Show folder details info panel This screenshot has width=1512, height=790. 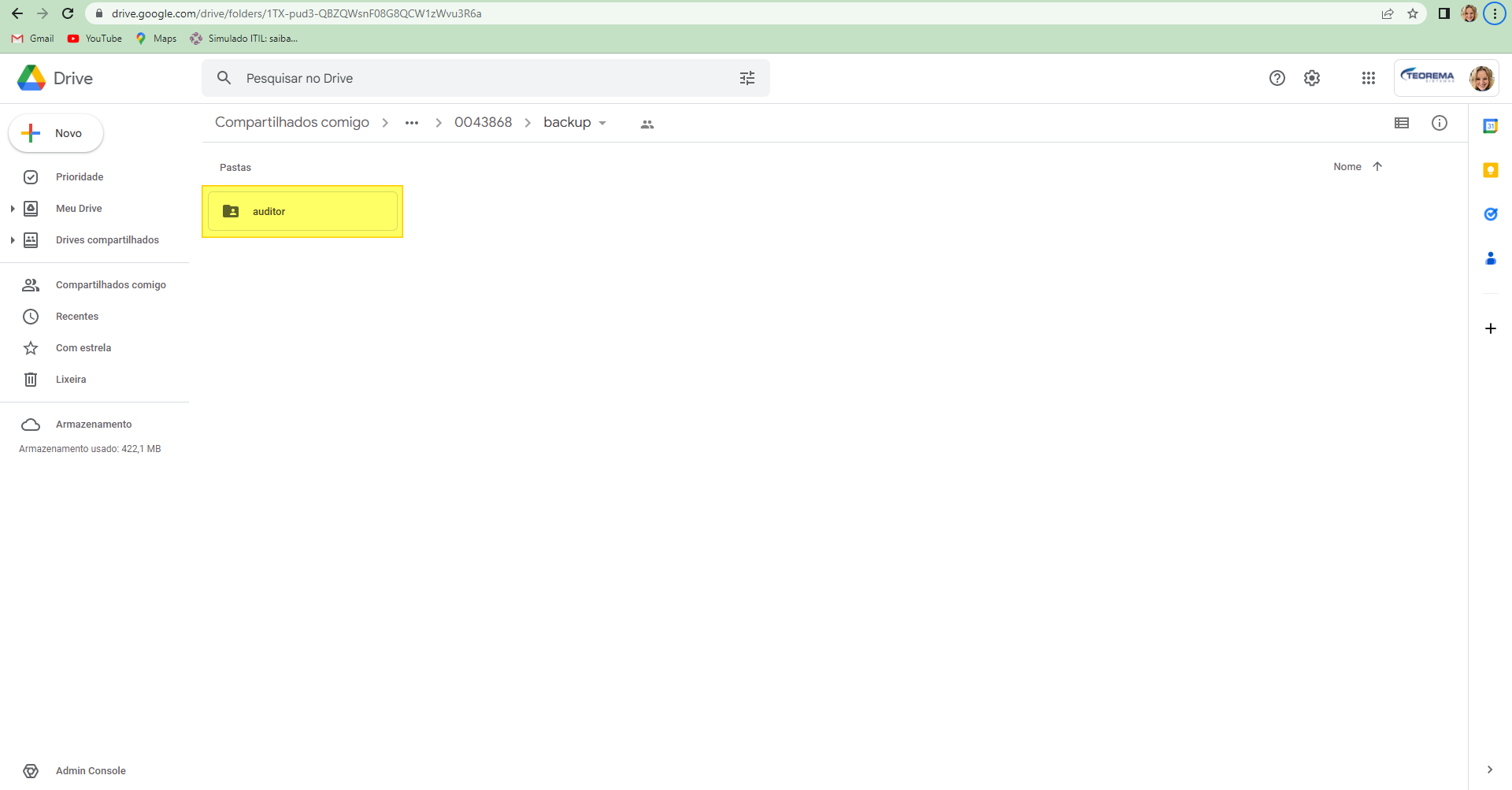[1440, 123]
